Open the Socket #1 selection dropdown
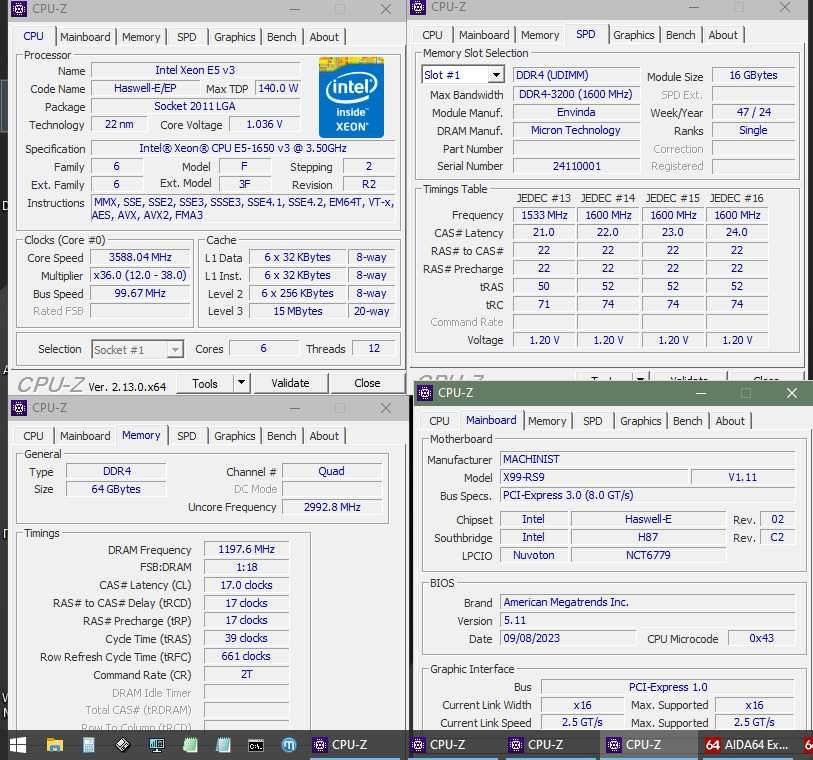813x760 pixels. tap(175, 350)
